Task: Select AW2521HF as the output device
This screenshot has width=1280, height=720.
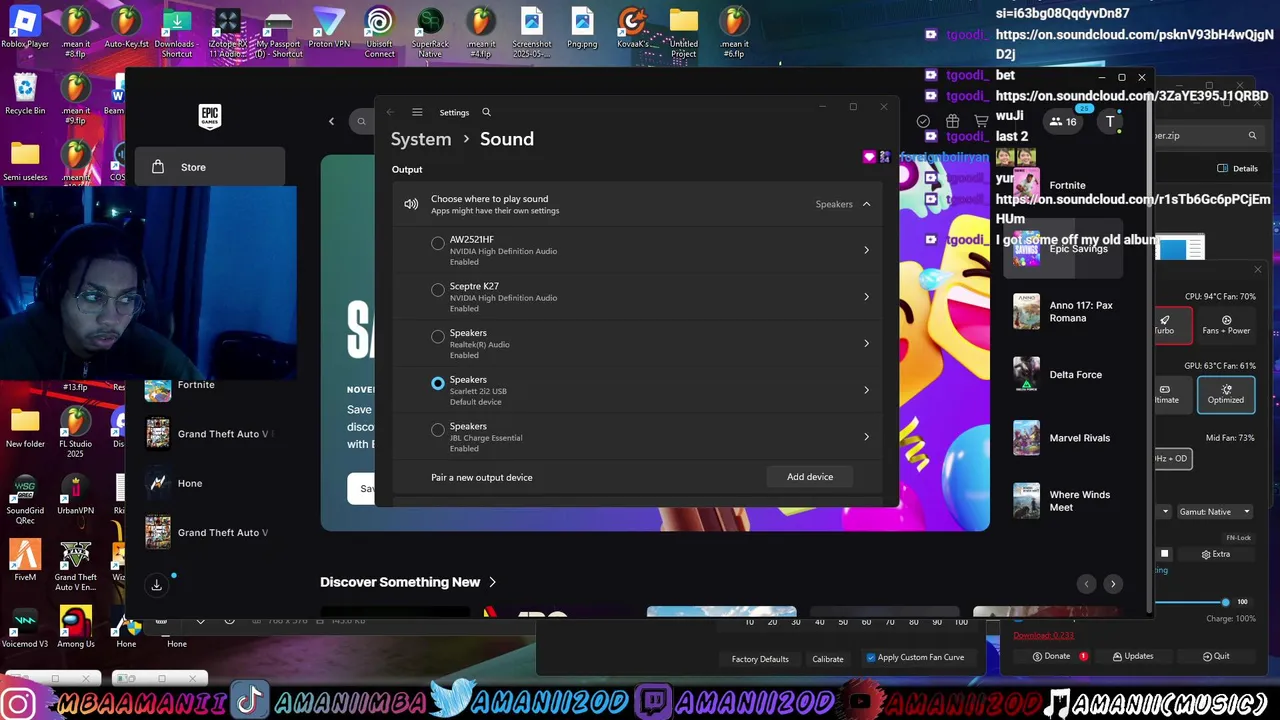Action: [x=438, y=243]
